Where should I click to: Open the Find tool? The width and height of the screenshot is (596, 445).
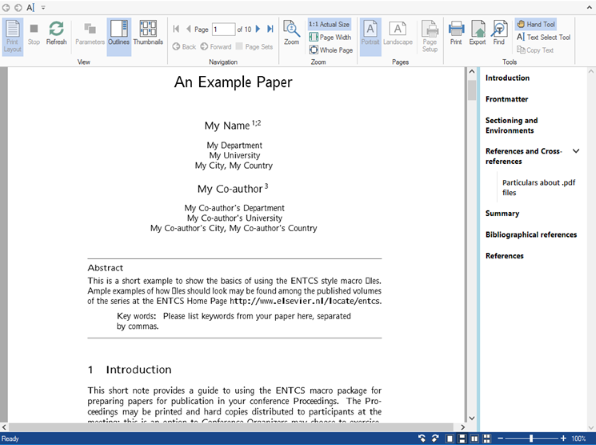(x=499, y=33)
